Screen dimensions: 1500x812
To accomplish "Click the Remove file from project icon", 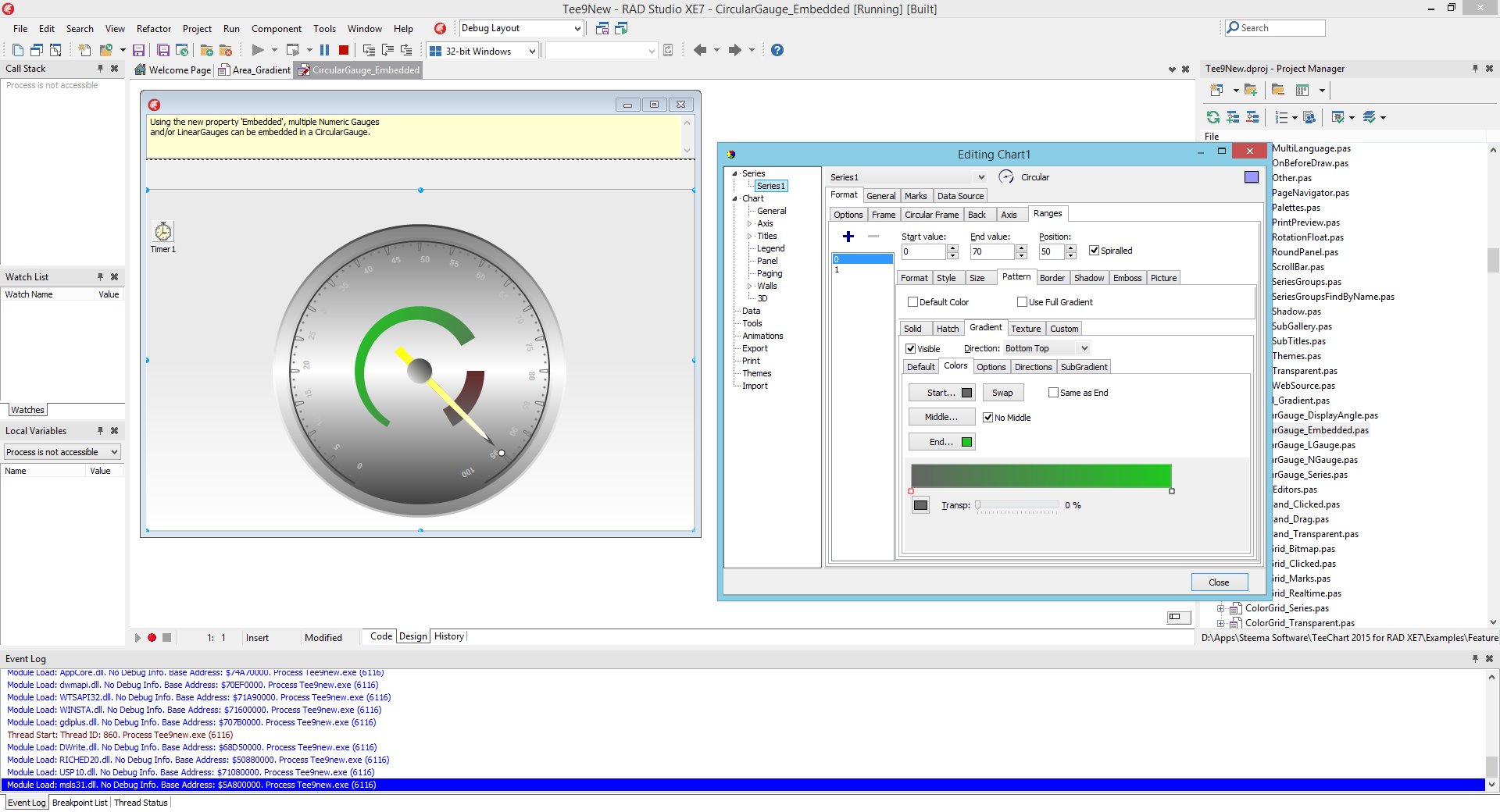I will (226, 50).
